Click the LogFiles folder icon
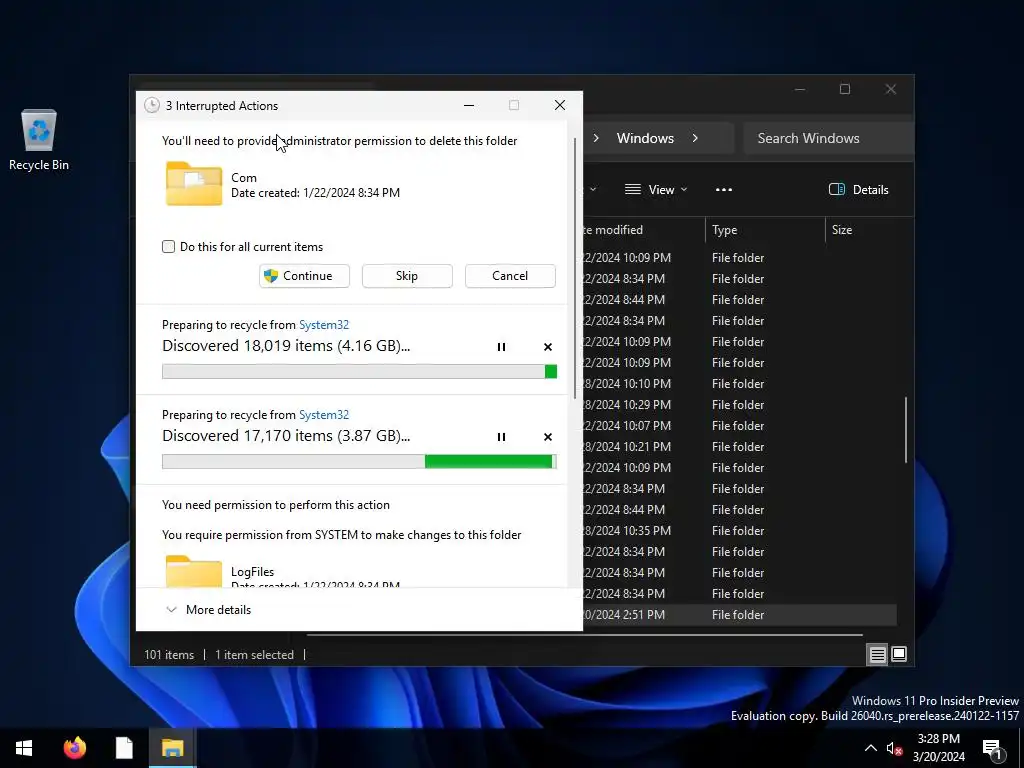The height and width of the screenshot is (768, 1024). (x=194, y=571)
